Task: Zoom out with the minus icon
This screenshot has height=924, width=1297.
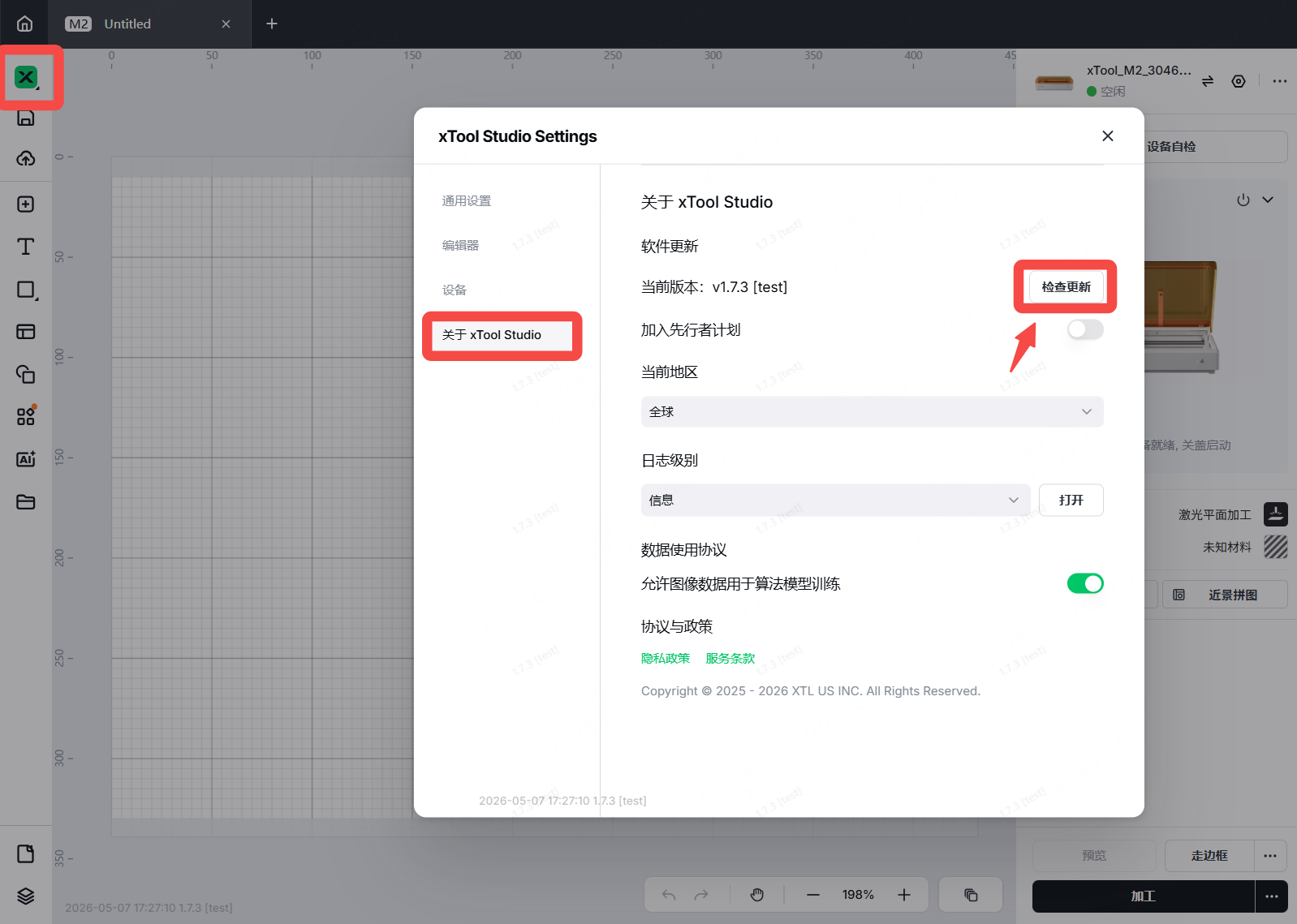Action: [x=813, y=895]
